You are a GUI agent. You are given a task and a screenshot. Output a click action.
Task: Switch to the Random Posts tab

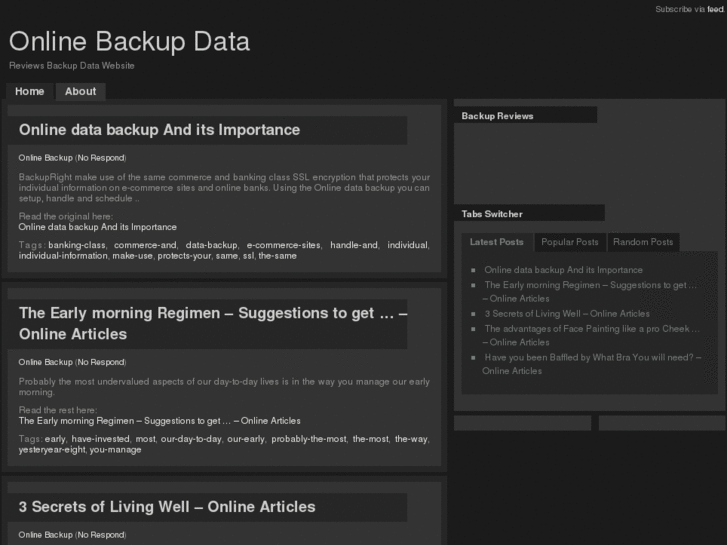pyautogui.click(x=643, y=242)
